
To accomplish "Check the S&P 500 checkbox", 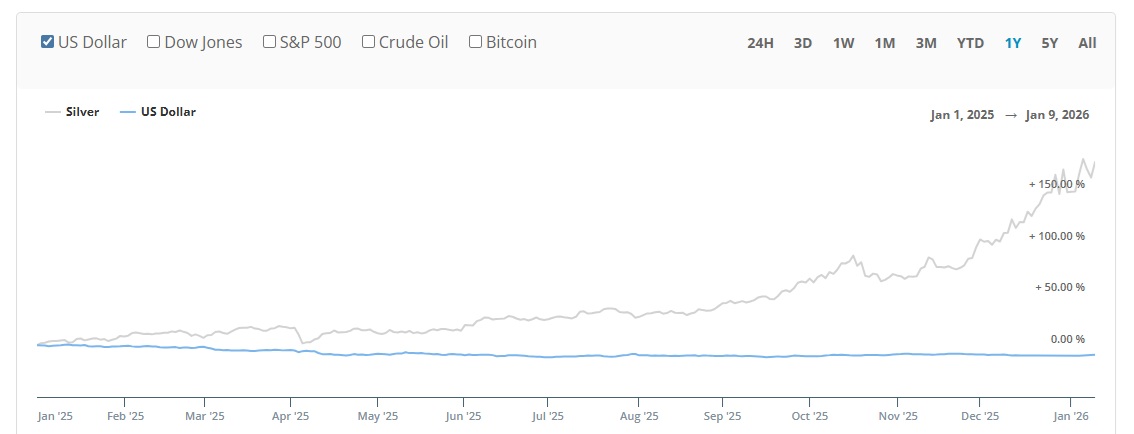I will pyautogui.click(x=269, y=42).
